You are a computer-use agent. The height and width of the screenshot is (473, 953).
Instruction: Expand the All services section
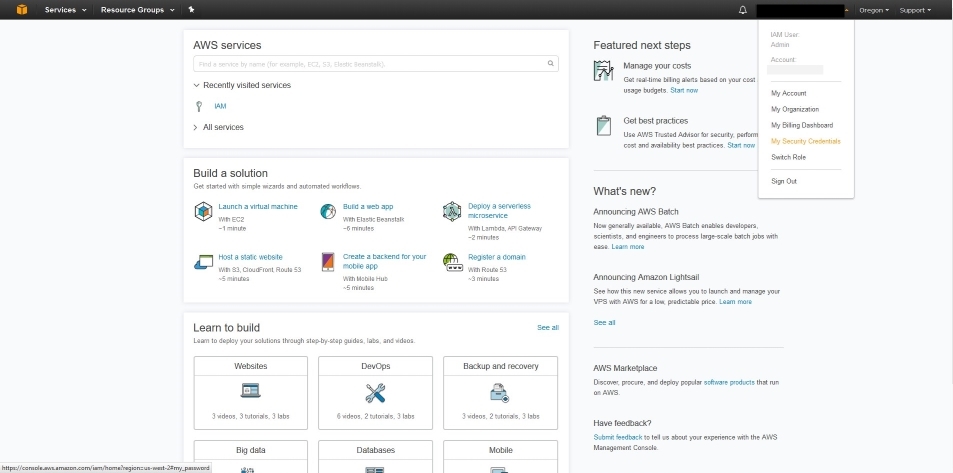[218, 127]
